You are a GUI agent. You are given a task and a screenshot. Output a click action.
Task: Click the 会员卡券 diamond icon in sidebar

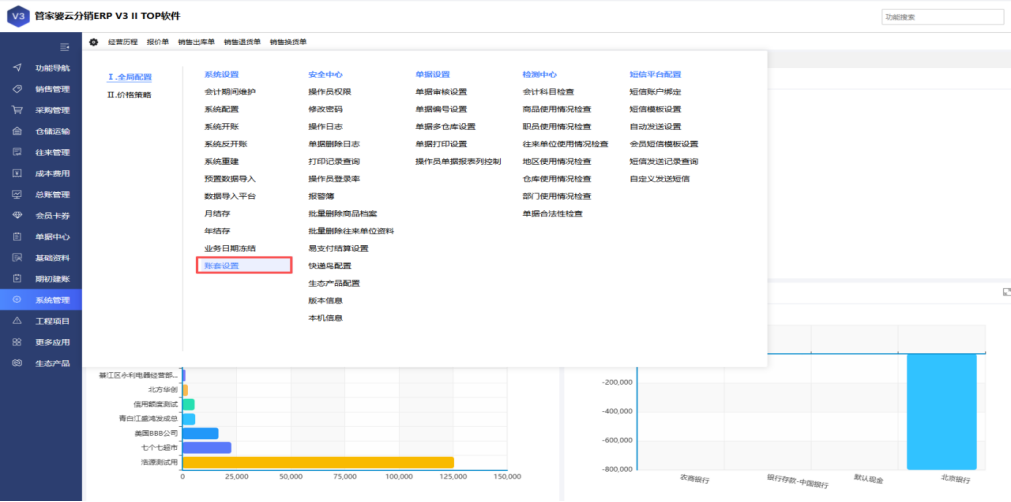16,215
